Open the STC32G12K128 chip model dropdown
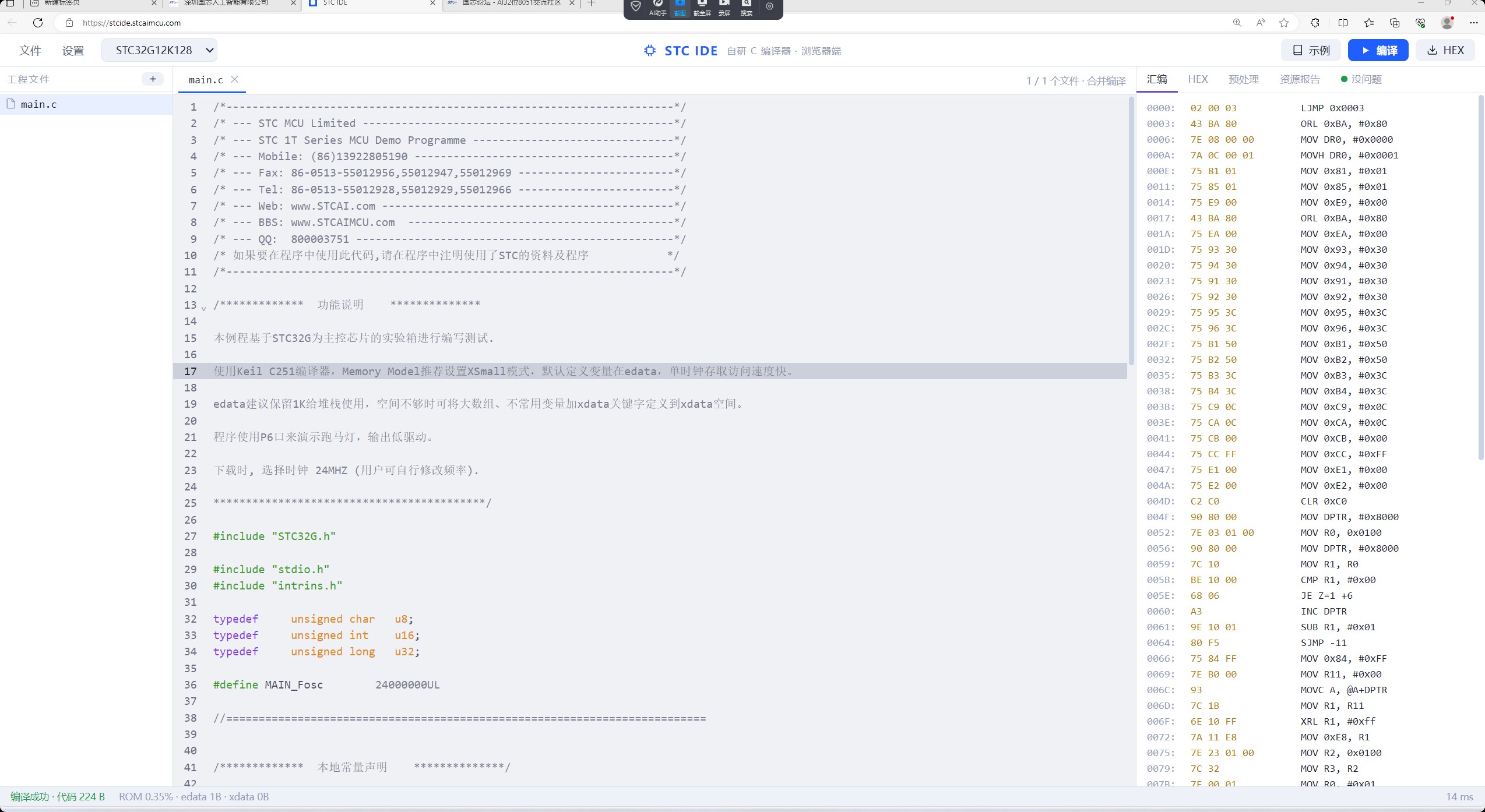Image resolution: width=1485 pixels, height=812 pixels. (x=159, y=50)
